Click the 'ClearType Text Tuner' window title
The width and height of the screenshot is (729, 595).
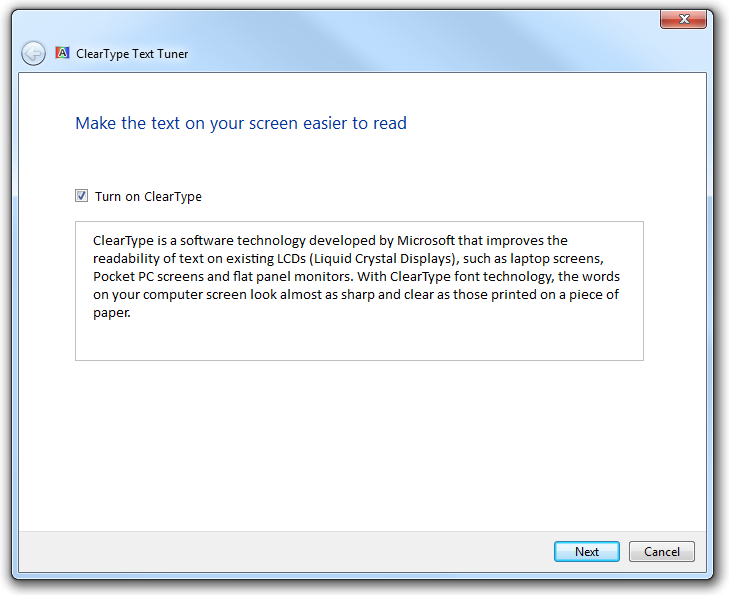tap(132, 54)
